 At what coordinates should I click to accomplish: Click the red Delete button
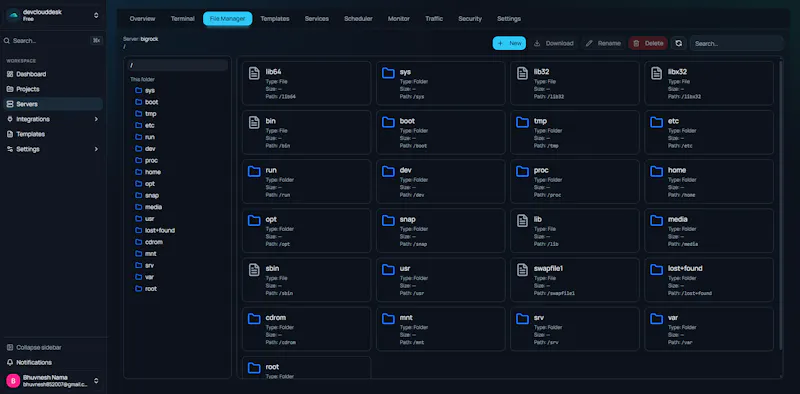point(648,43)
